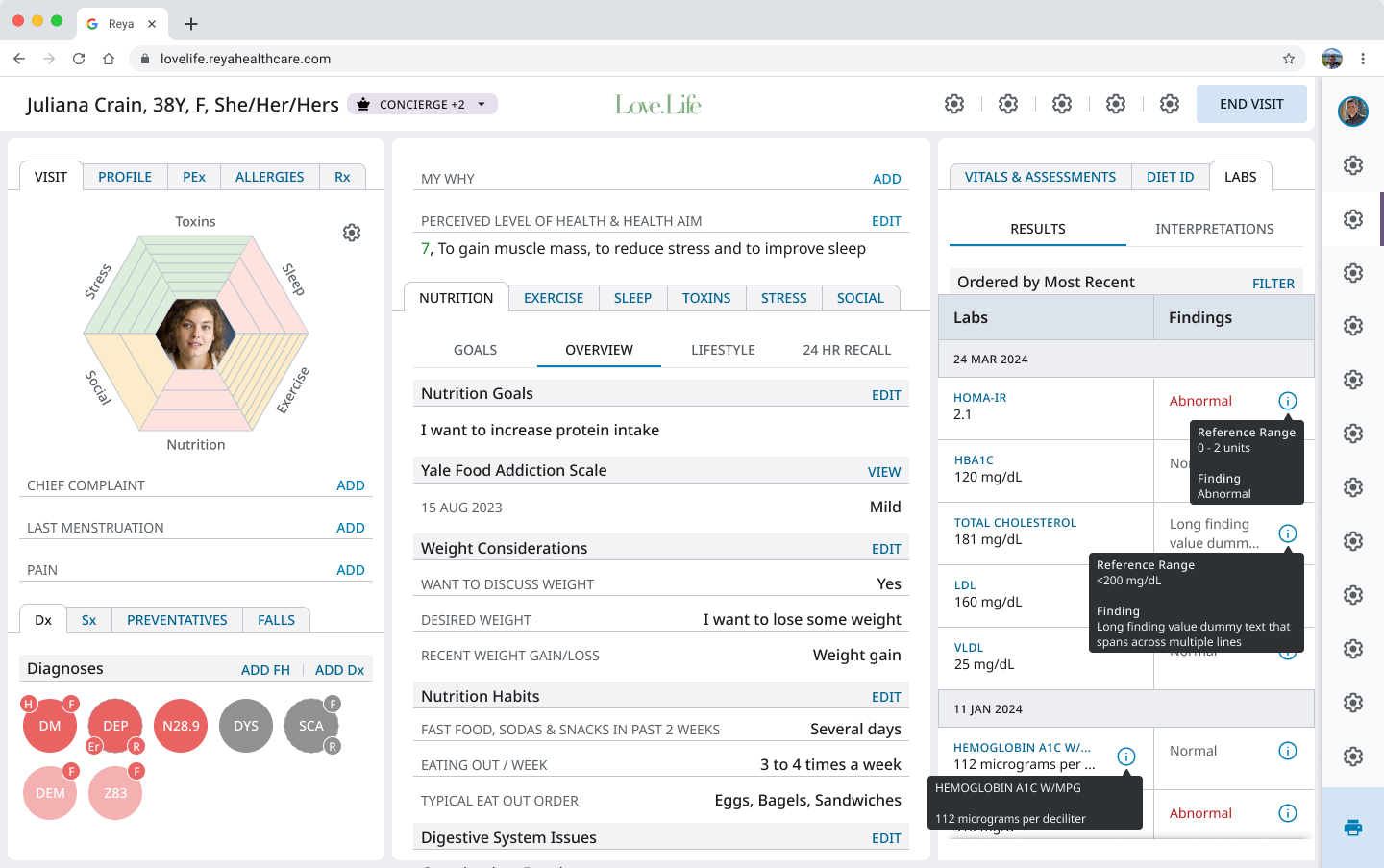The width and height of the screenshot is (1384, 868).
Task: Open settings gear on the wellness hexagon chart
Action: (352, 233)
